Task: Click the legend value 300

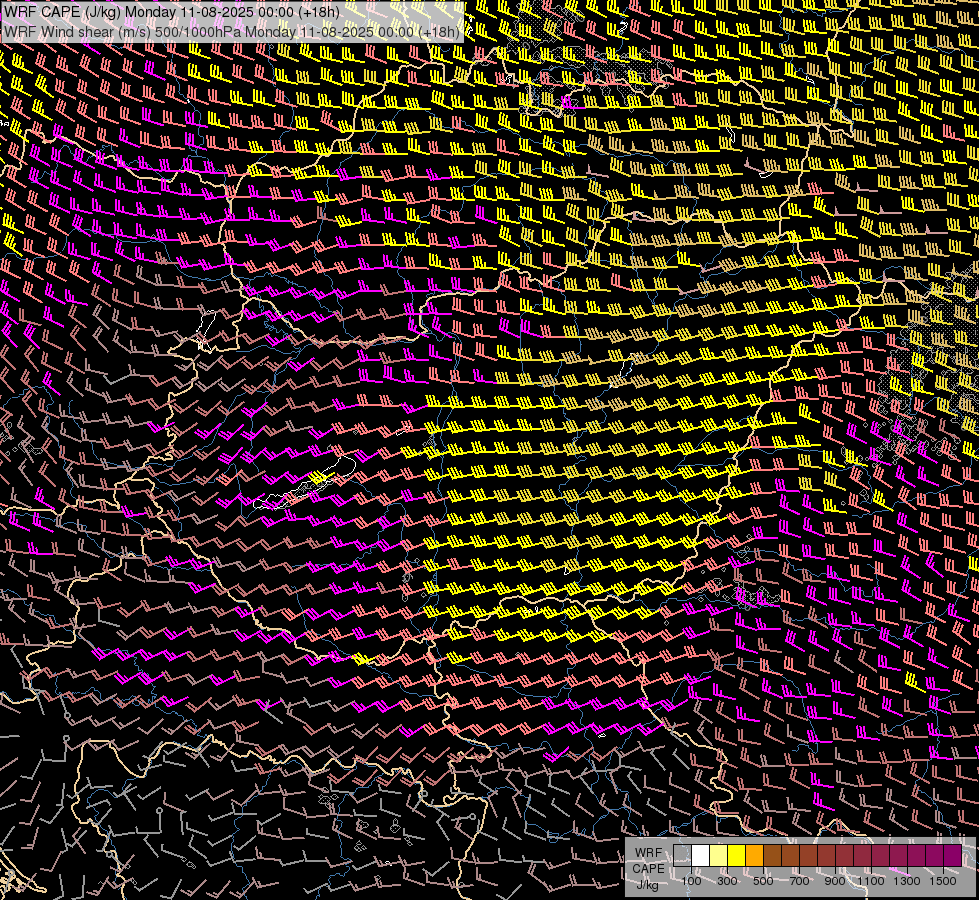Action: tap(727, 881)
